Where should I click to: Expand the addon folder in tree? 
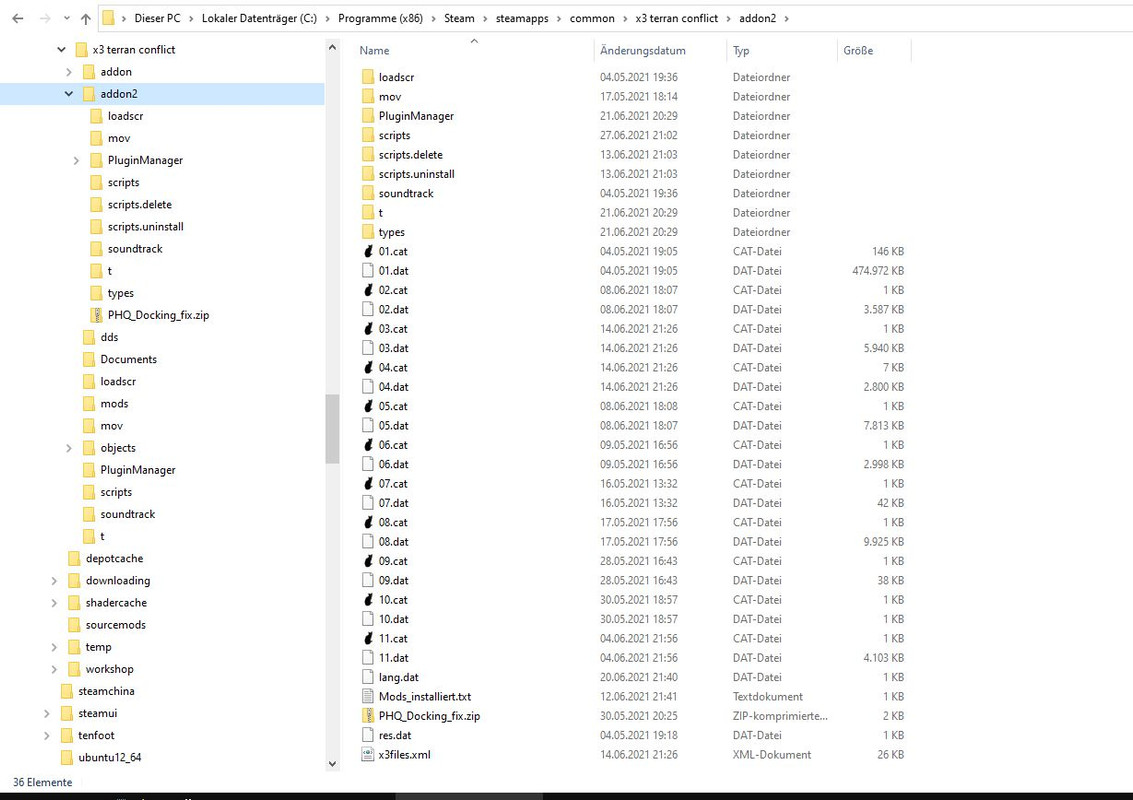69,72
